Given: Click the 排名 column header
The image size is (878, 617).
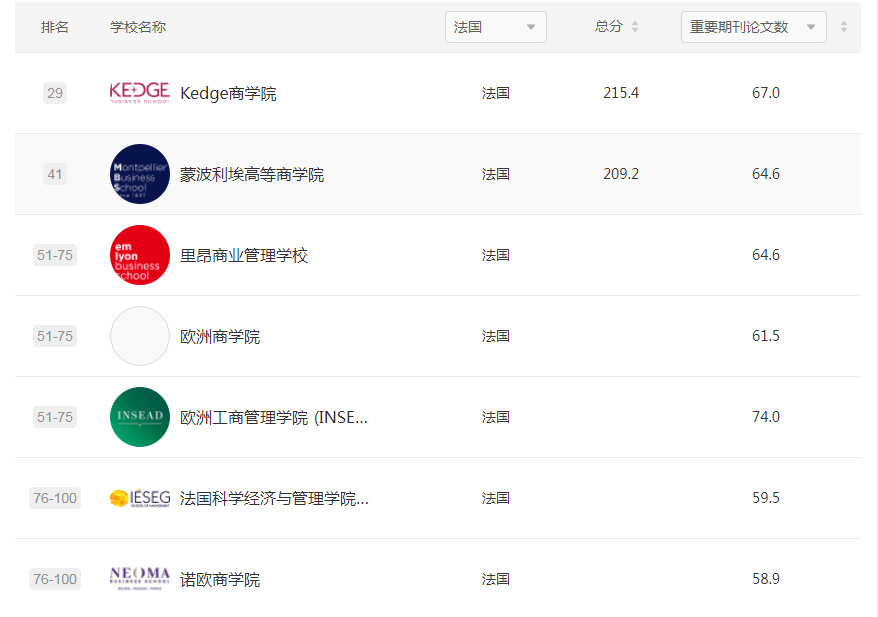Looking at the screenshot, I should [x=55, y=27].
